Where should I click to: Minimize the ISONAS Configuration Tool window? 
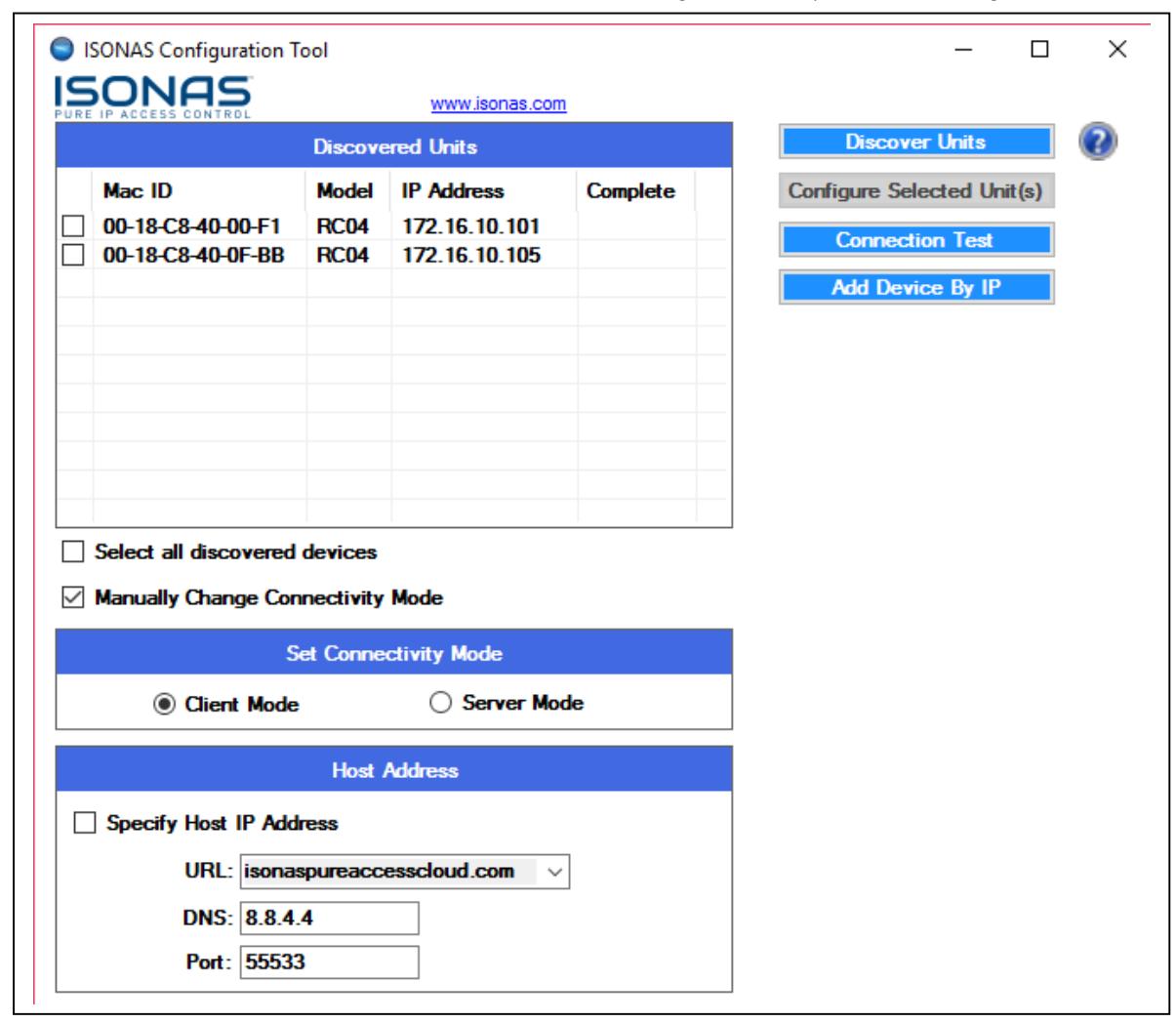click(x=964, y=49)
